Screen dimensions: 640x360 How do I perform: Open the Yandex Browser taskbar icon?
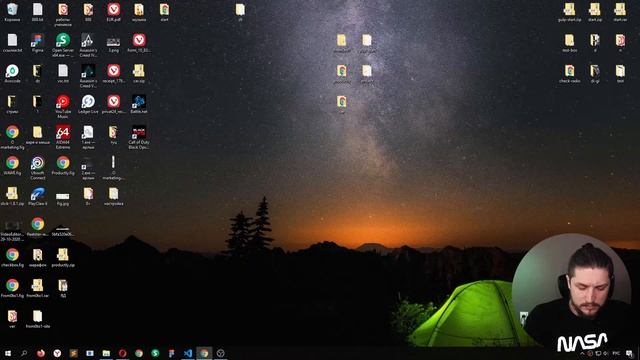pyautogui.click(x=57, y=353)
